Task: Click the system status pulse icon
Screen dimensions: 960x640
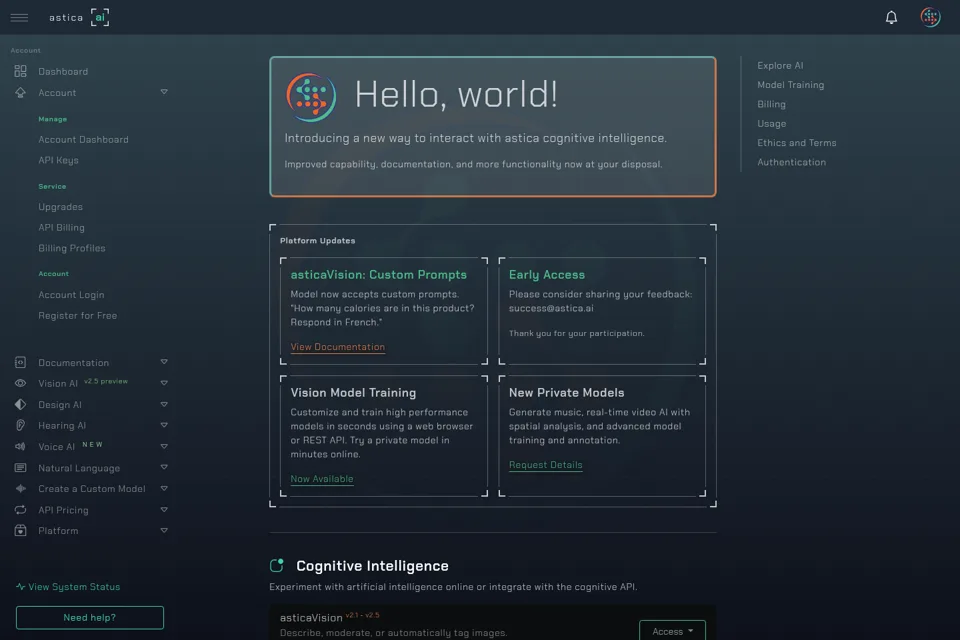Action: pyautogui.click(x=20, y=587)
